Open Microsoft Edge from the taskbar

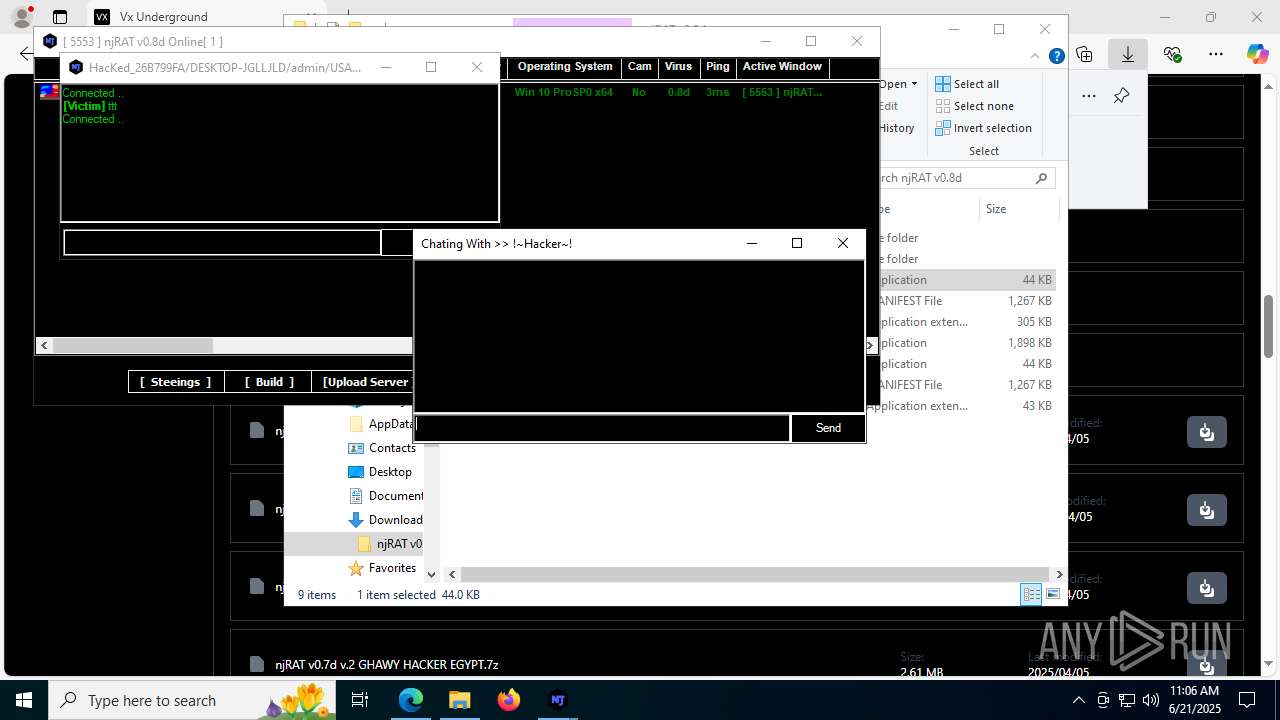pos(411,700)
